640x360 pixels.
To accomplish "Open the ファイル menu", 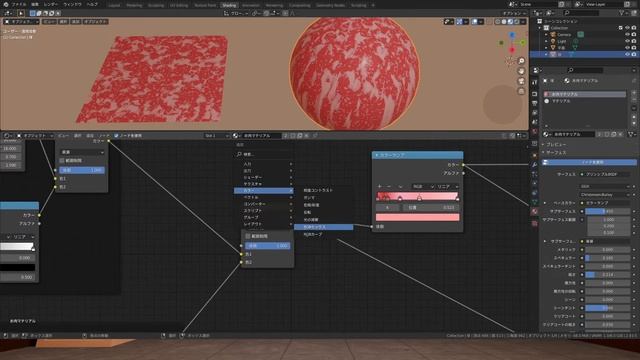I will tap(19, 4).
